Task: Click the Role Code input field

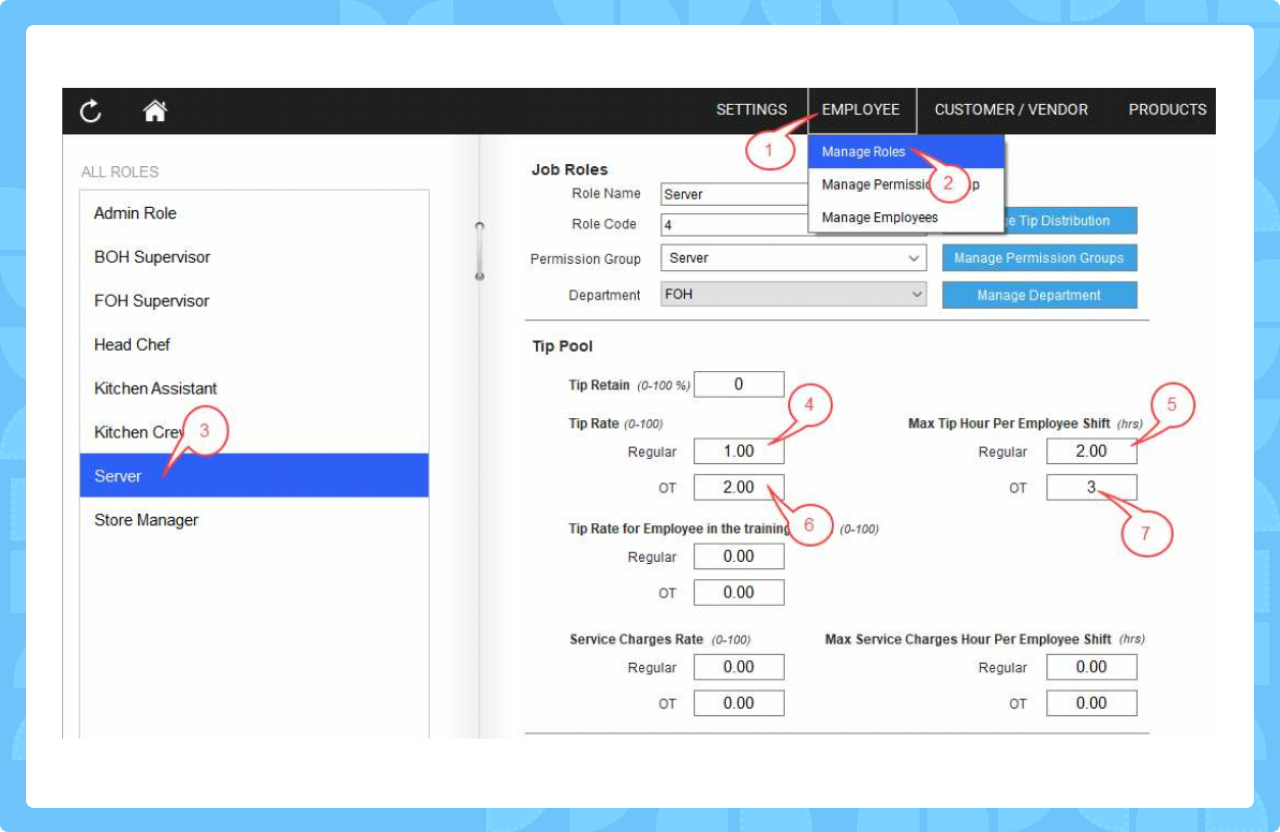Action: [734, 225]
